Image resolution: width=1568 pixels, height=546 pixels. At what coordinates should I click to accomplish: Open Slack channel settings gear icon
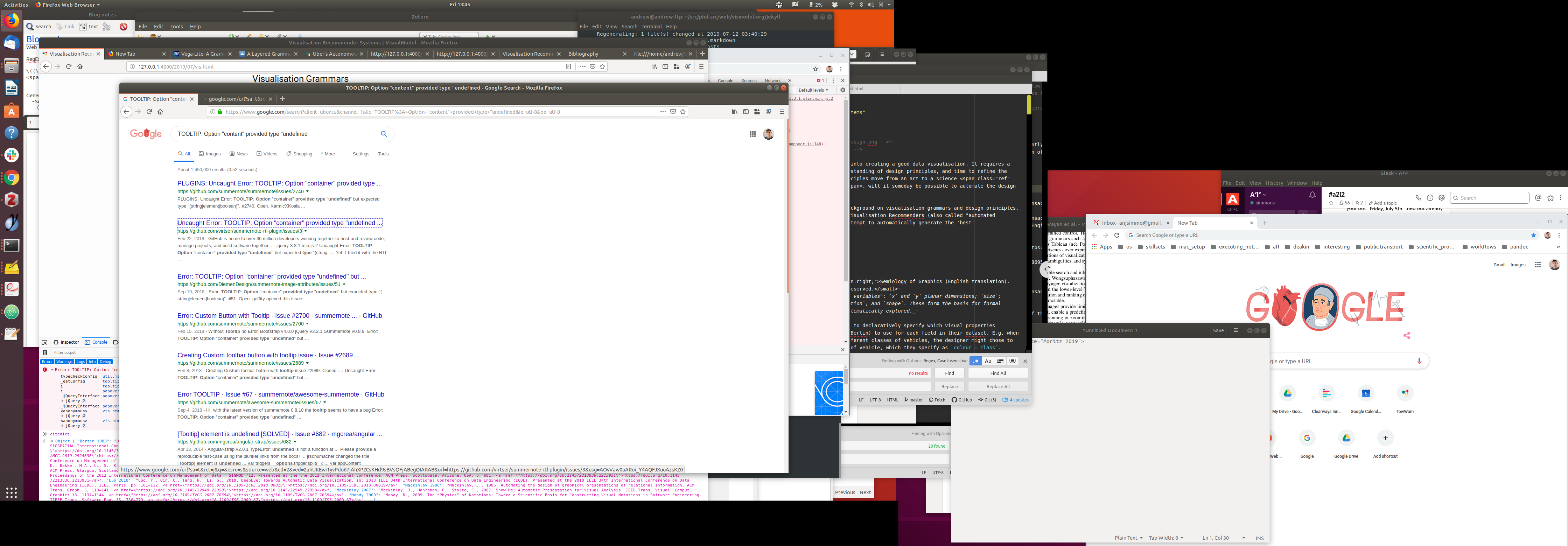click(x=1441, y=198)
